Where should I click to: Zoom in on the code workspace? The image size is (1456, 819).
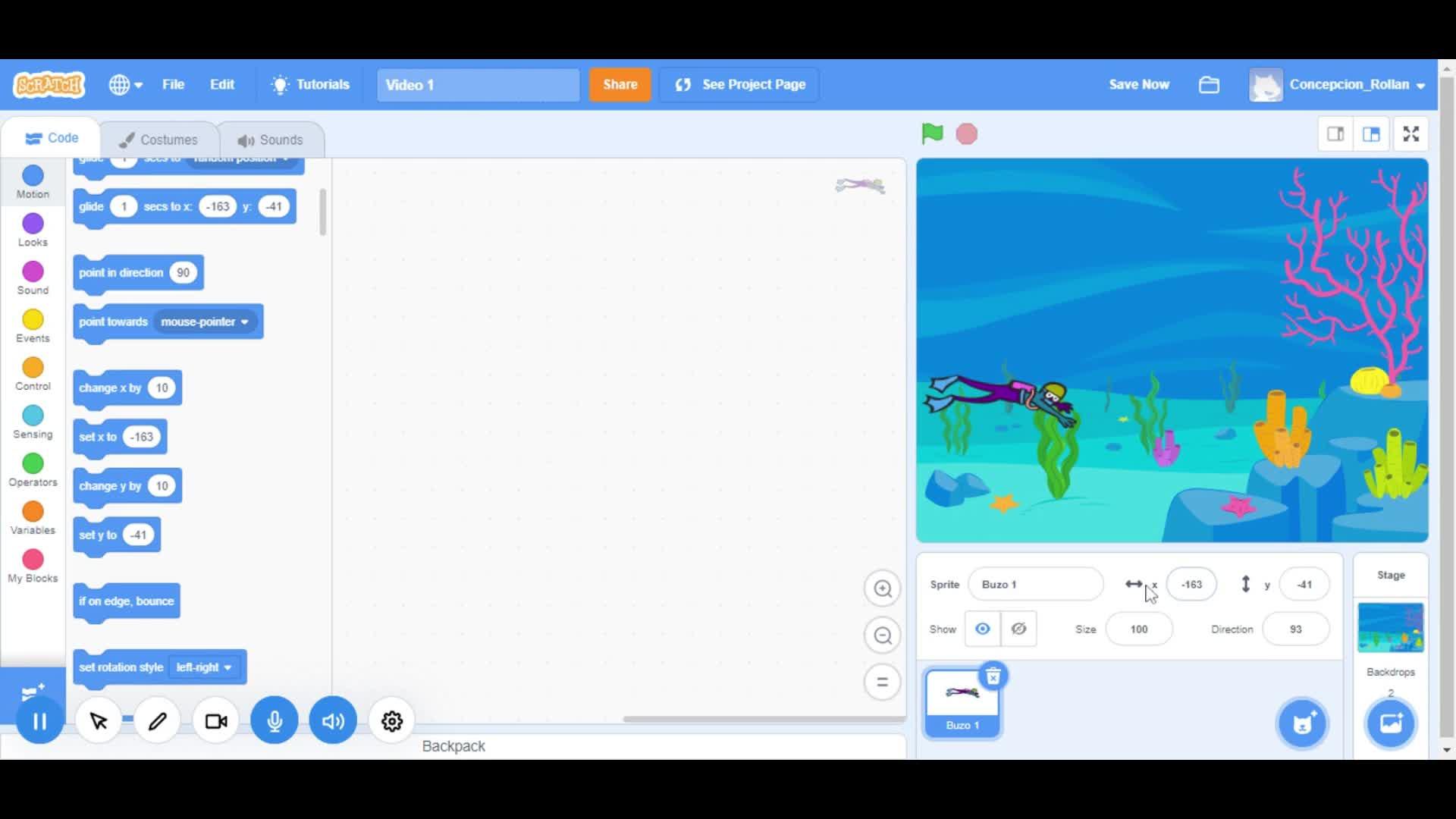tap(882, 588)
